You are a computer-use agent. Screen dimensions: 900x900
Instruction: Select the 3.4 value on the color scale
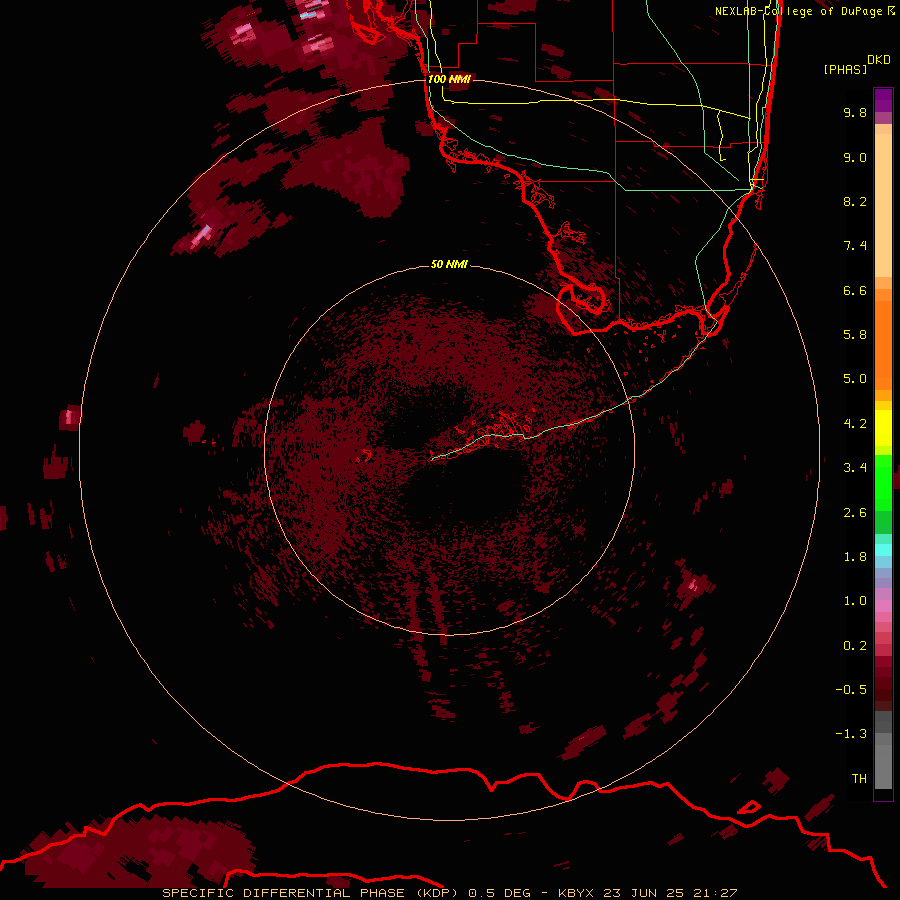click(x=855, y=468)
